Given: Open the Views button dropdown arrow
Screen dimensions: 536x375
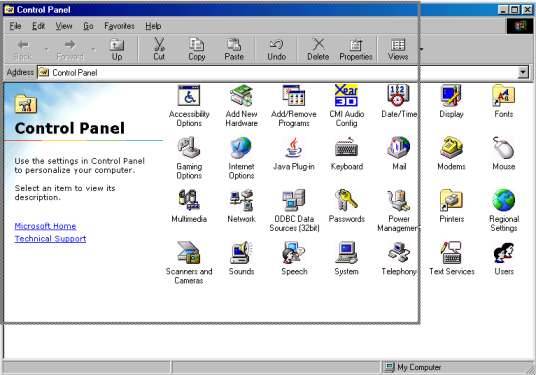Looking at the screenshot, I should 421,50.
